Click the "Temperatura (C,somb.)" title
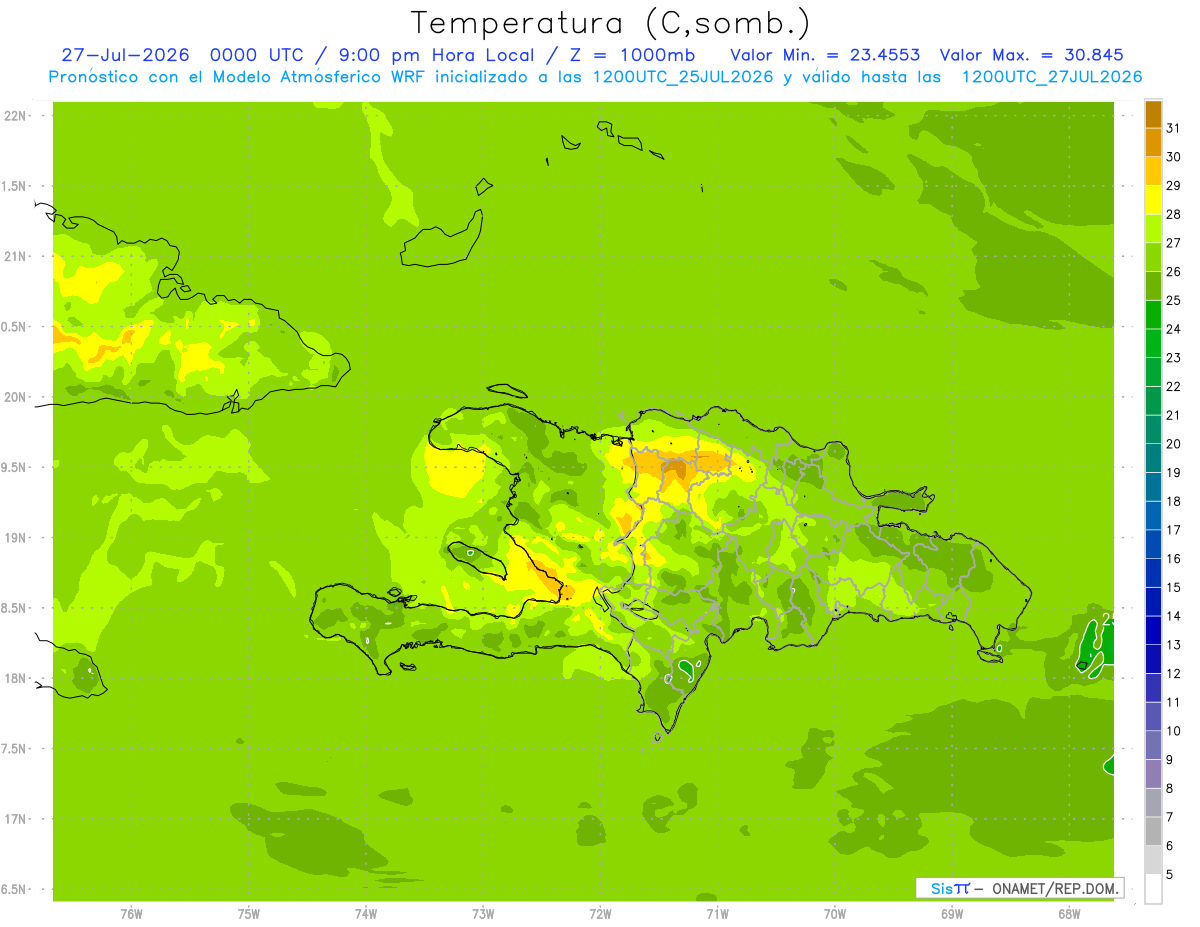This screenshot has height=927, width=1200. (x=611, y=23)
